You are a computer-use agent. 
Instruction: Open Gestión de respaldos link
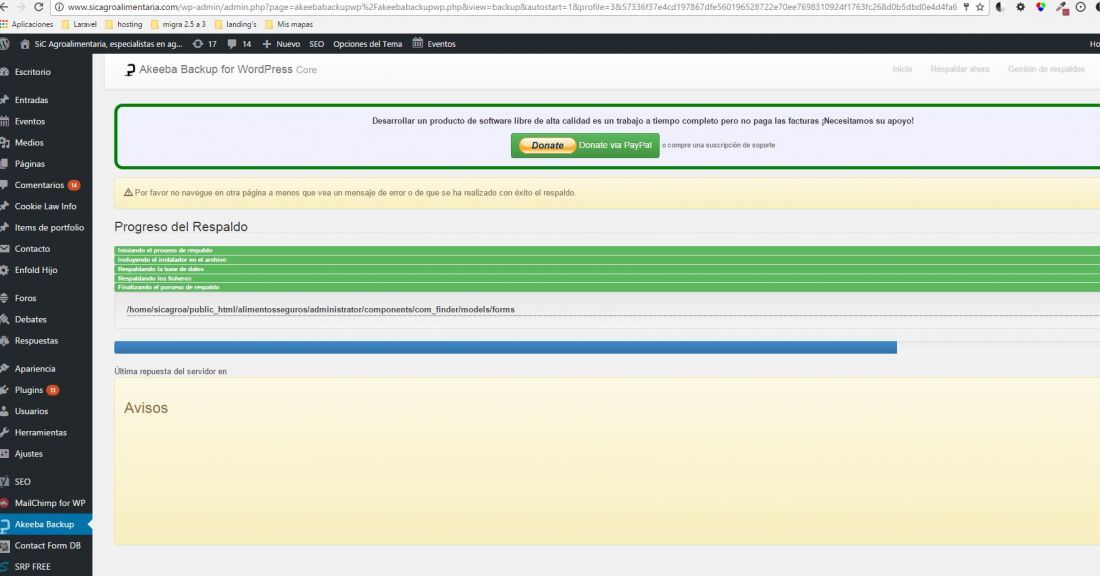[x=1046, y=69]
